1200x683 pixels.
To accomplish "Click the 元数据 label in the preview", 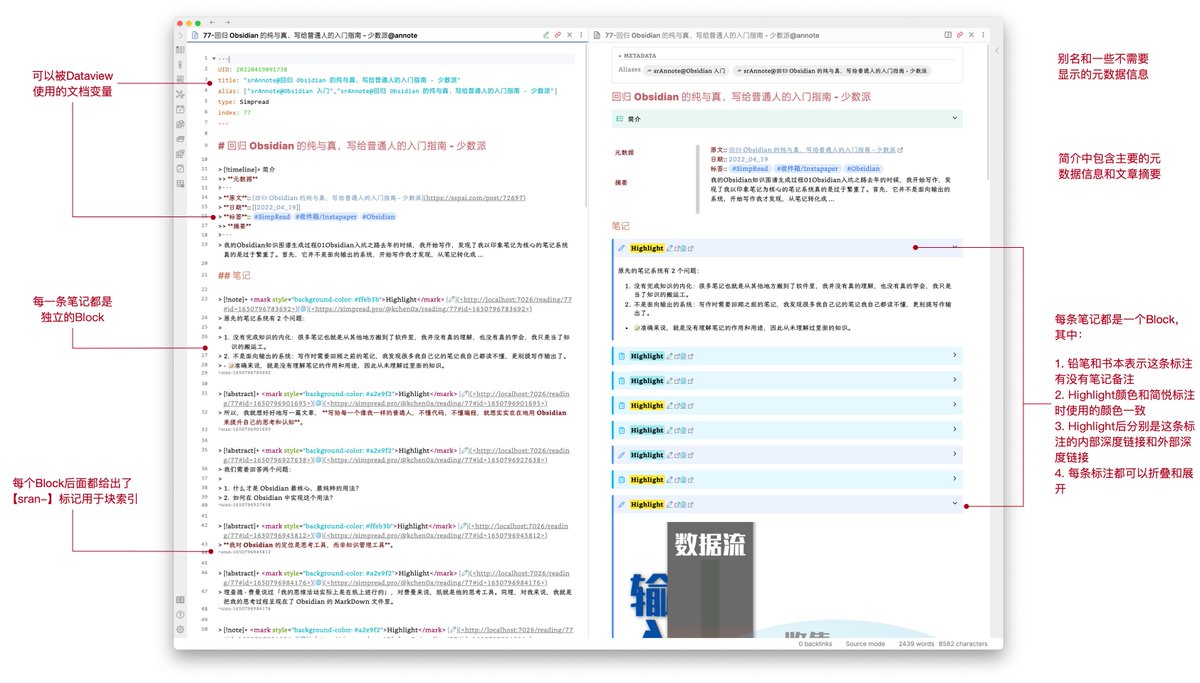I will (624, 152).
